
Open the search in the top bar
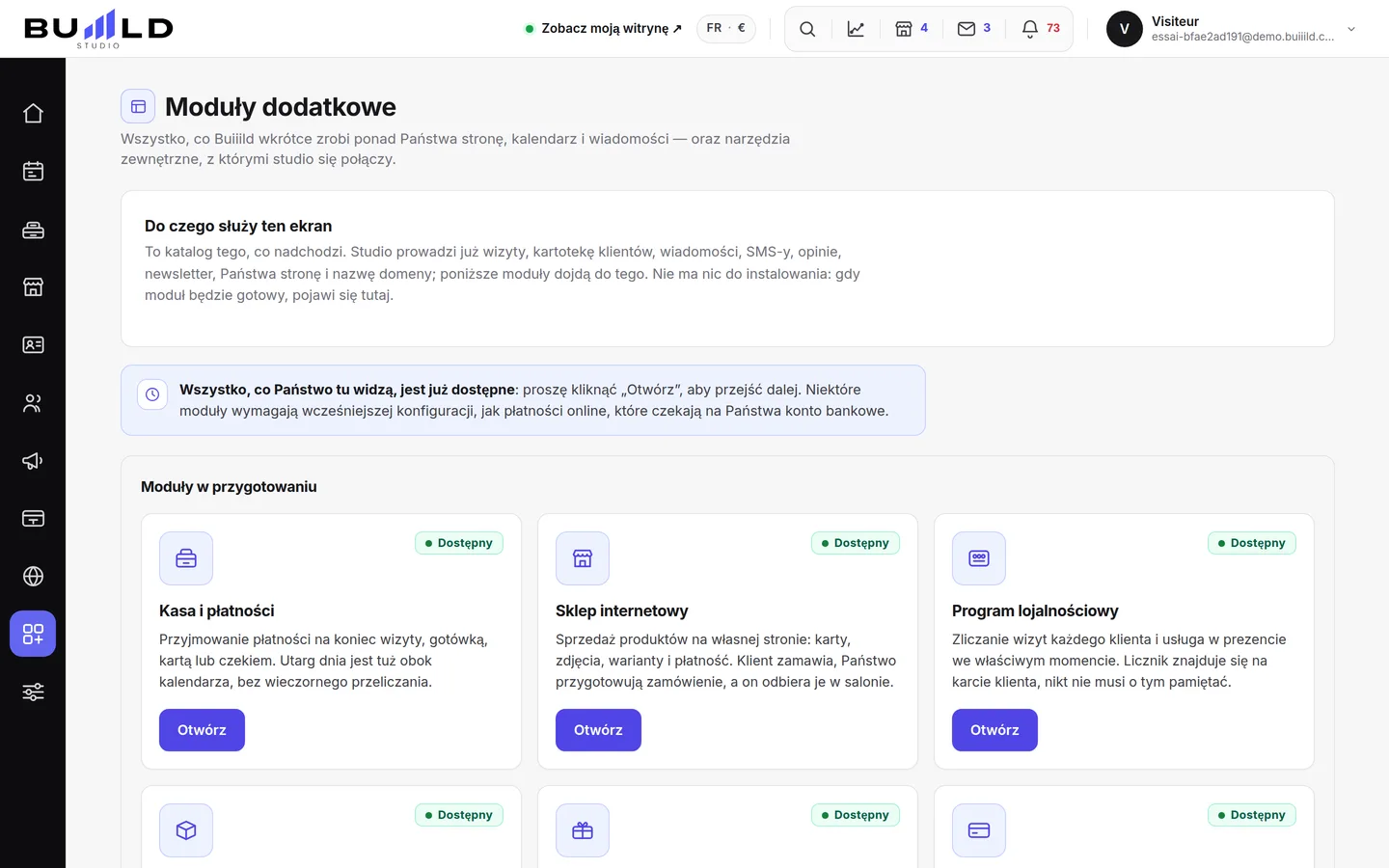pyautogui.click(x=807, y=29)
